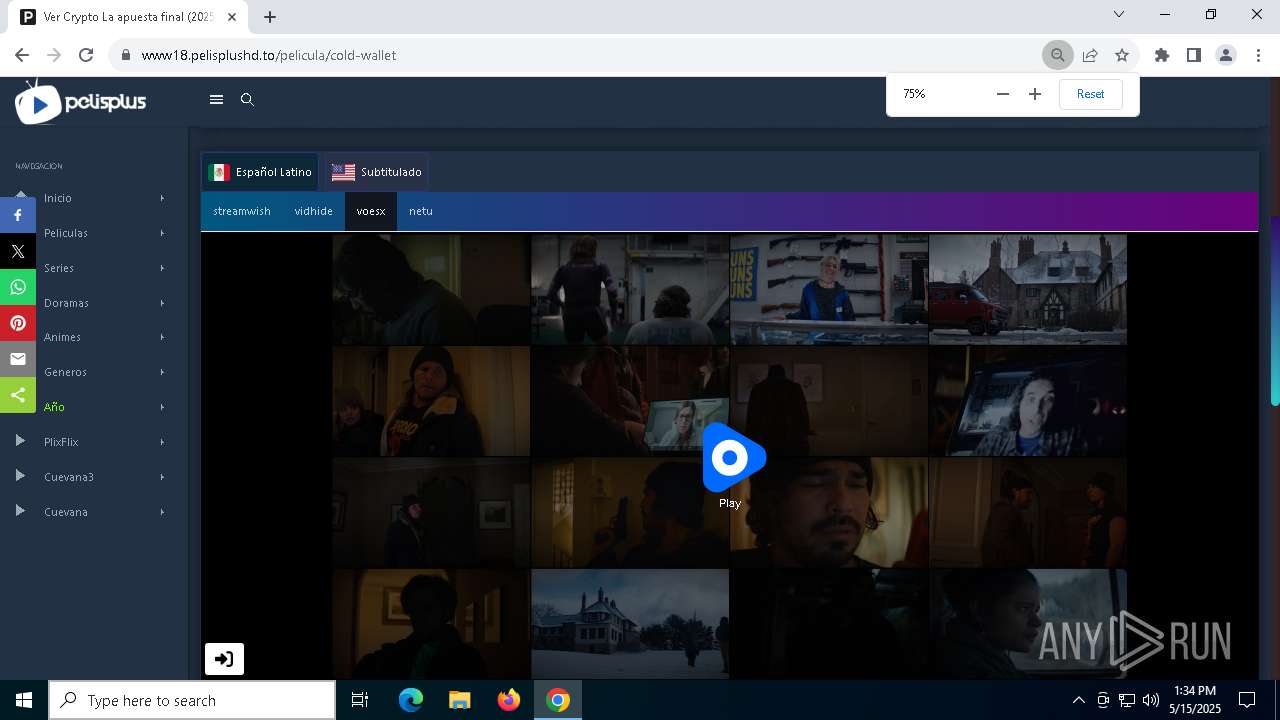The height and width of the screenshot is (720, 1280).
Task: Switch to the netu server
Action: [421, 211]
